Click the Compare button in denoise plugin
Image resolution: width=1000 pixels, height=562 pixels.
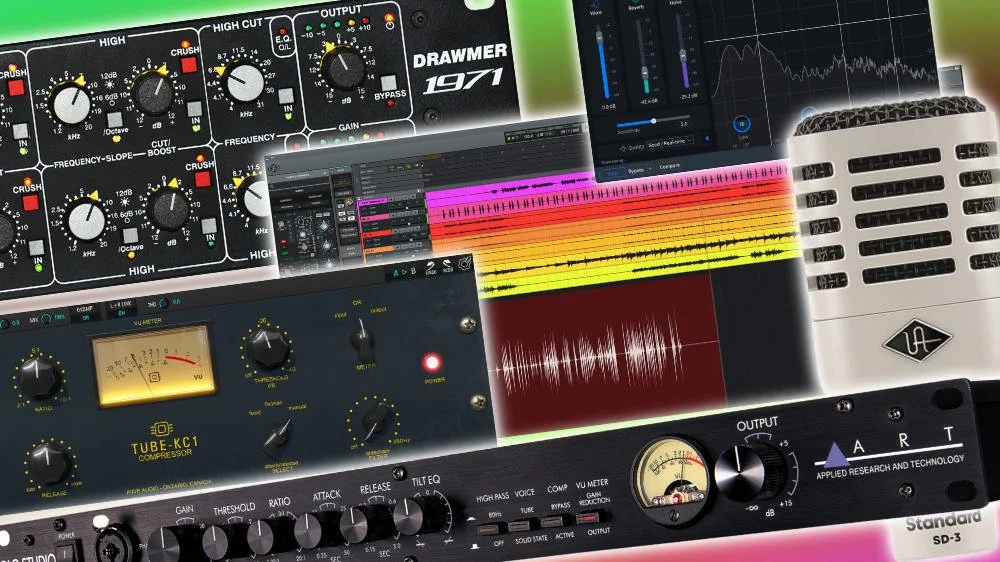[669, 167]
